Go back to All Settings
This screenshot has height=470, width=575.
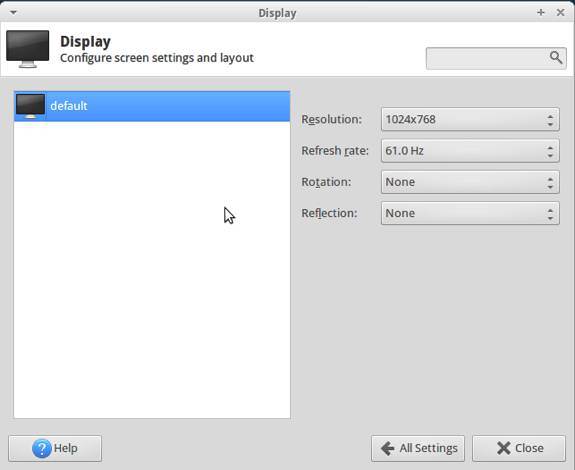click(418, 448)
